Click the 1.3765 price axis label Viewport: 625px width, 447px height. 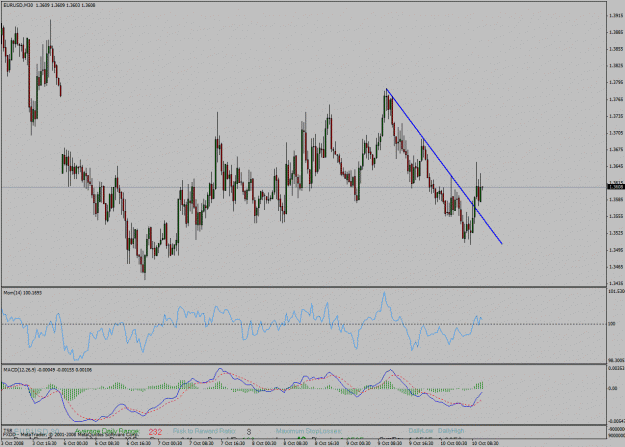click(616, 99)
